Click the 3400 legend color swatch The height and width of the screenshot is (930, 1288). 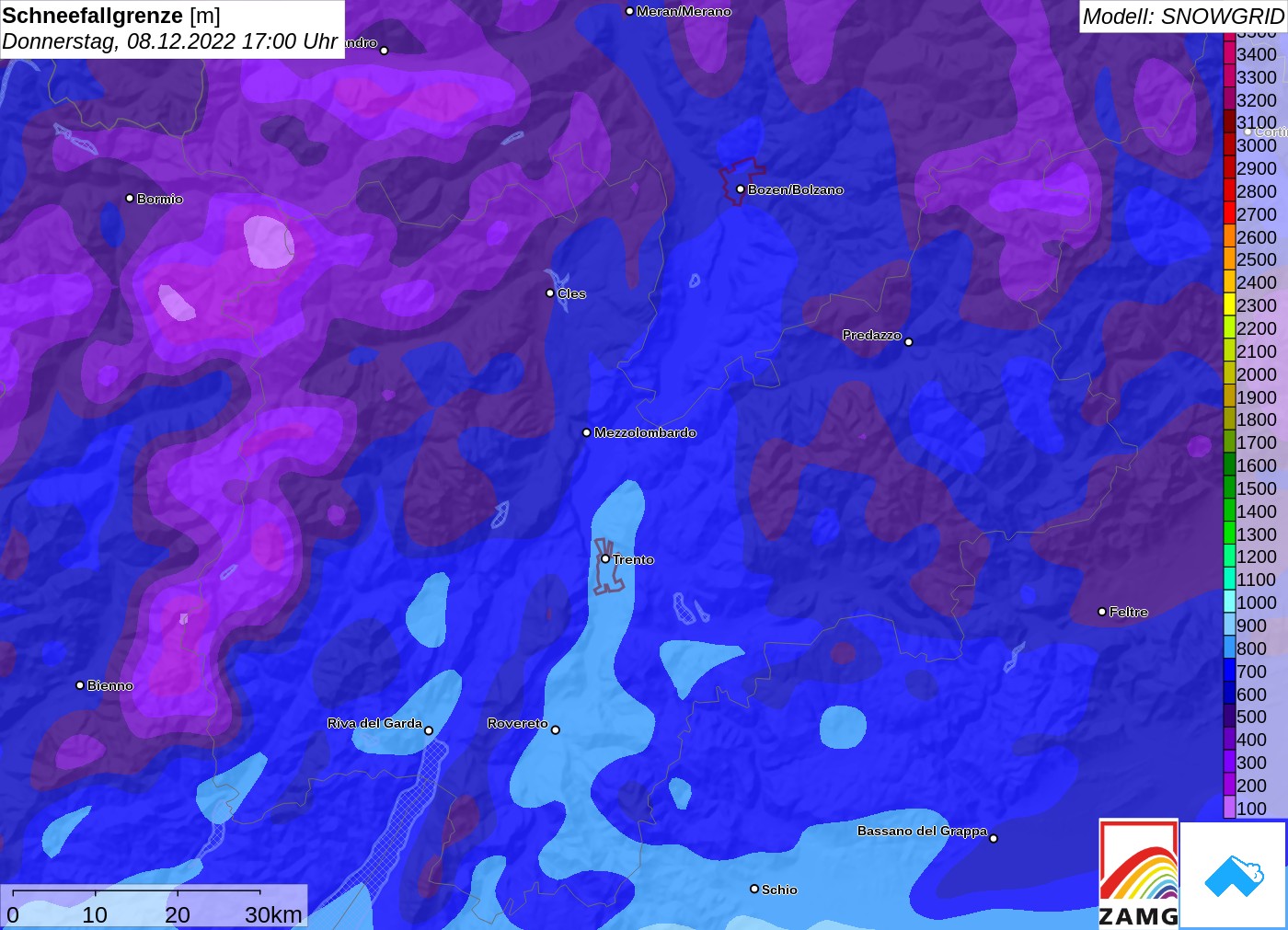pyautogui.click(x=1229, y=53)
